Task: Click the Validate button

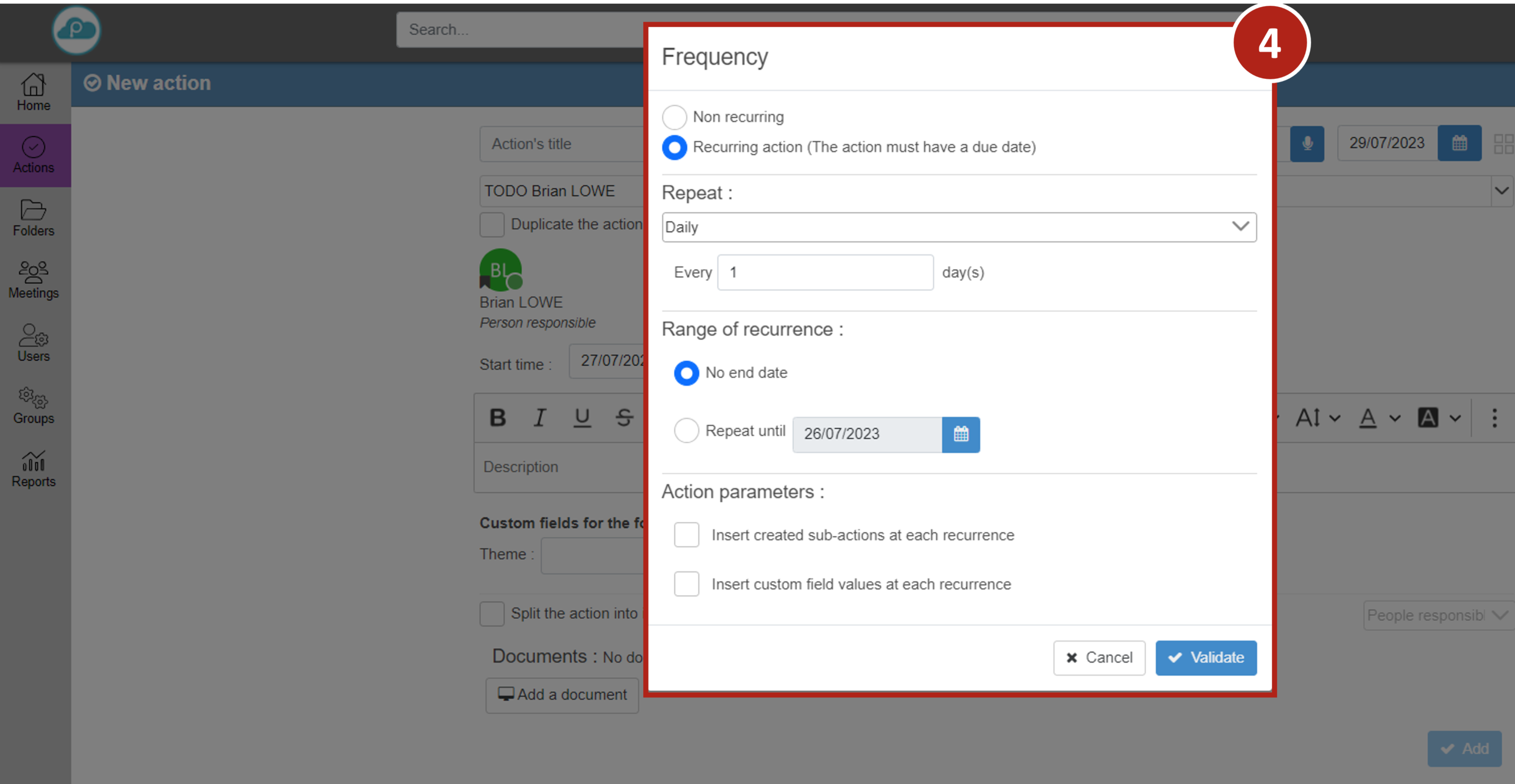Action: click(x=1205, y=658)
